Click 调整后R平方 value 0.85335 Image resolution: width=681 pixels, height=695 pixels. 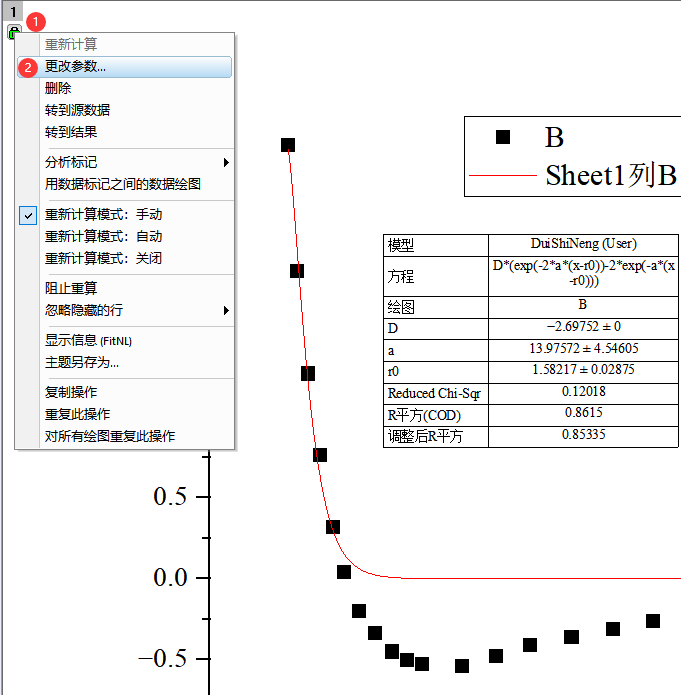[583, 435]
